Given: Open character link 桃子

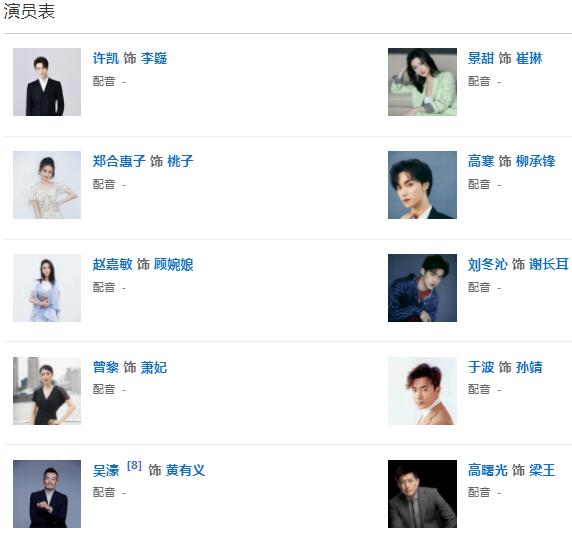Looking at the screenshot, I should click(180, 161).
